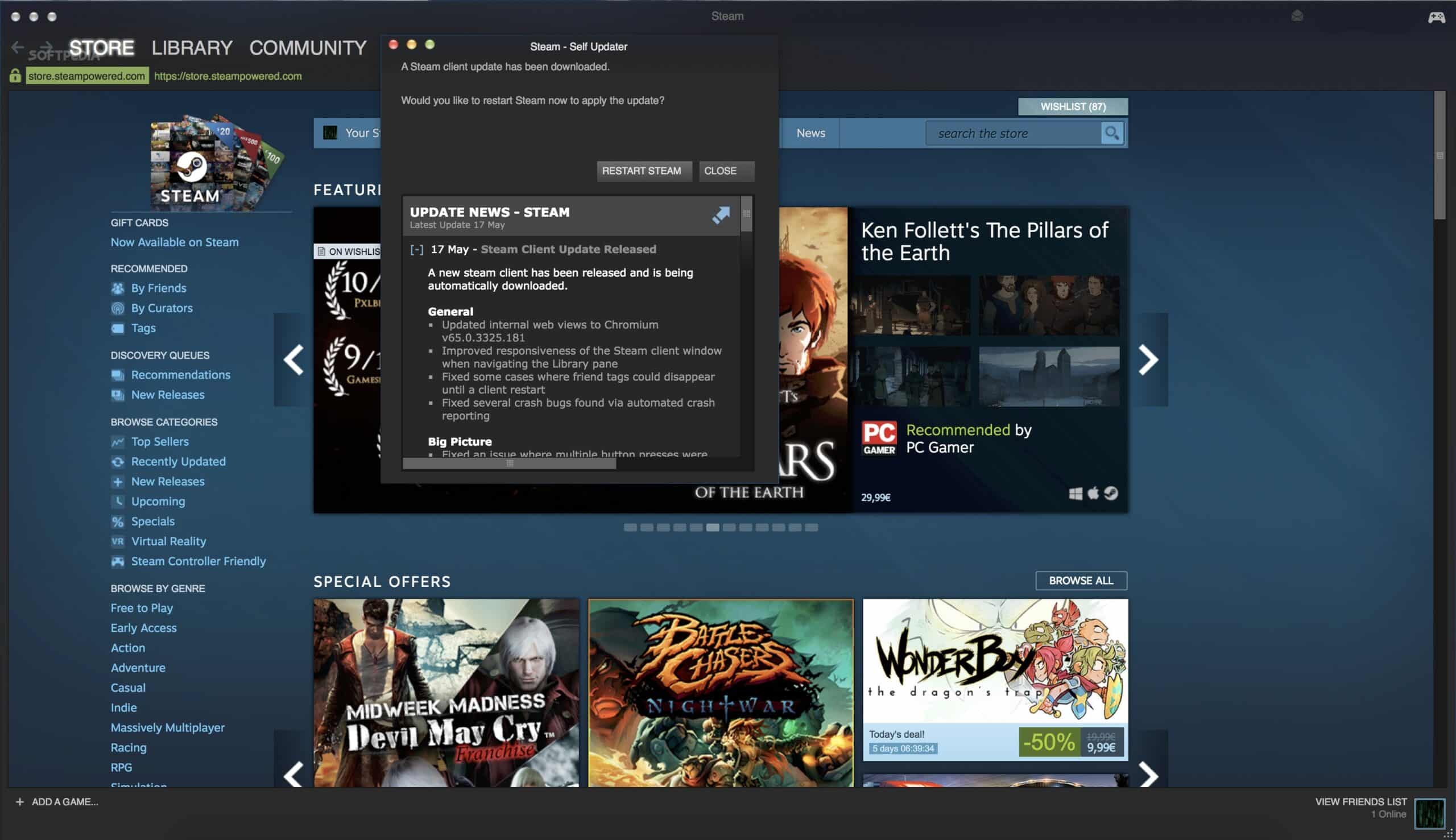Viewport: 1456px width, 840px height.
Task: Click ADD A GAME... at the bottom
Action: 65,802
